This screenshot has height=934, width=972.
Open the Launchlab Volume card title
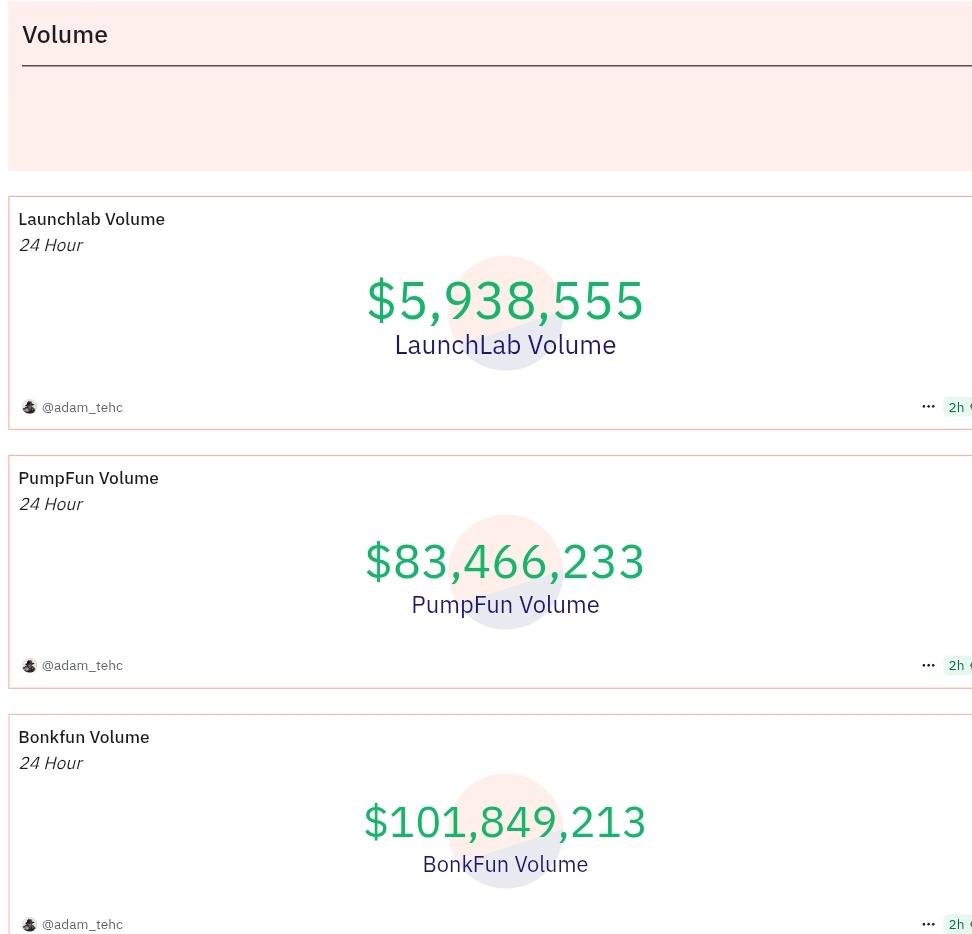[92, 219]
